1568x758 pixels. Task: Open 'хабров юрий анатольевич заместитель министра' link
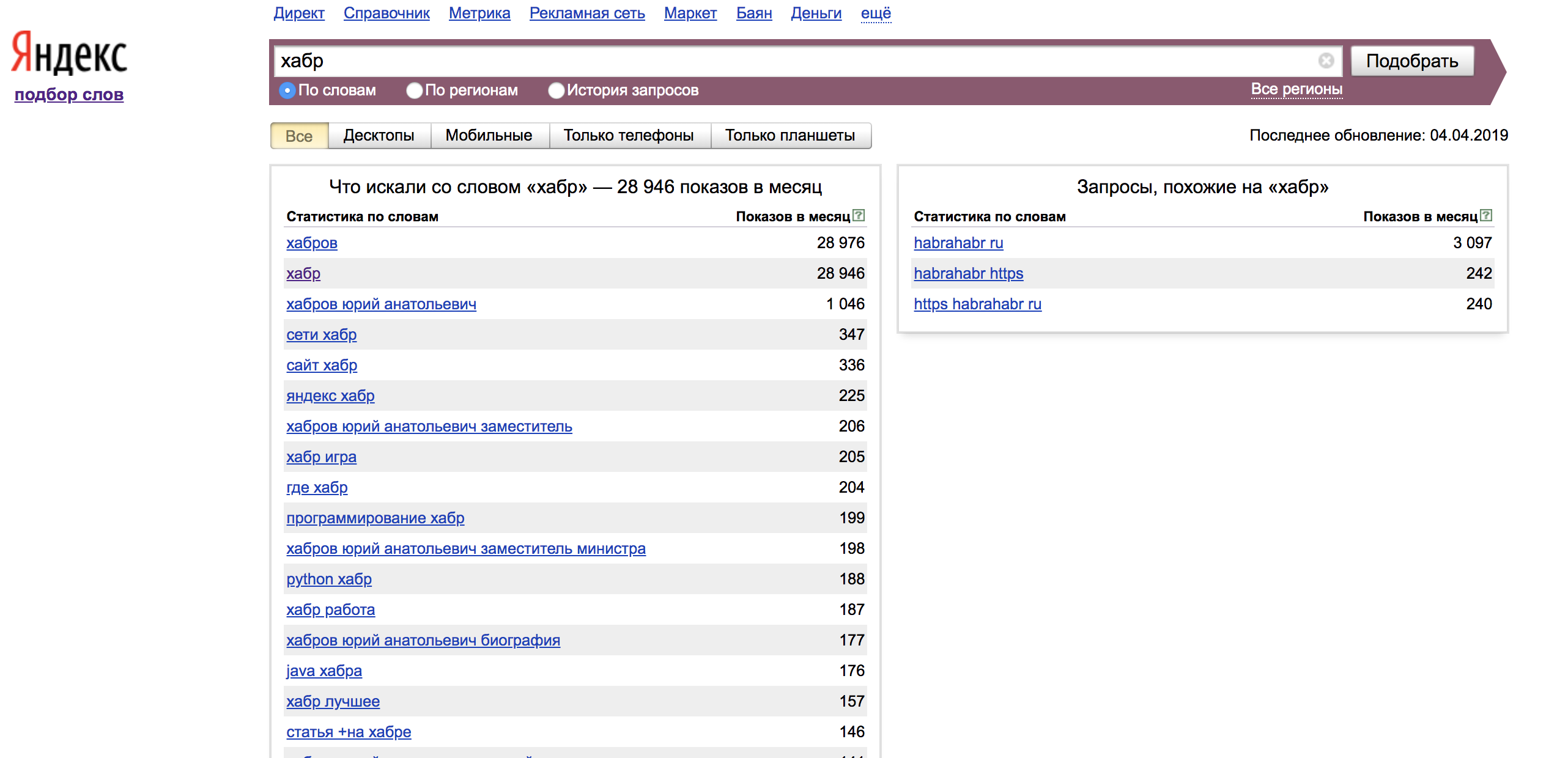(x=466, y=548)
